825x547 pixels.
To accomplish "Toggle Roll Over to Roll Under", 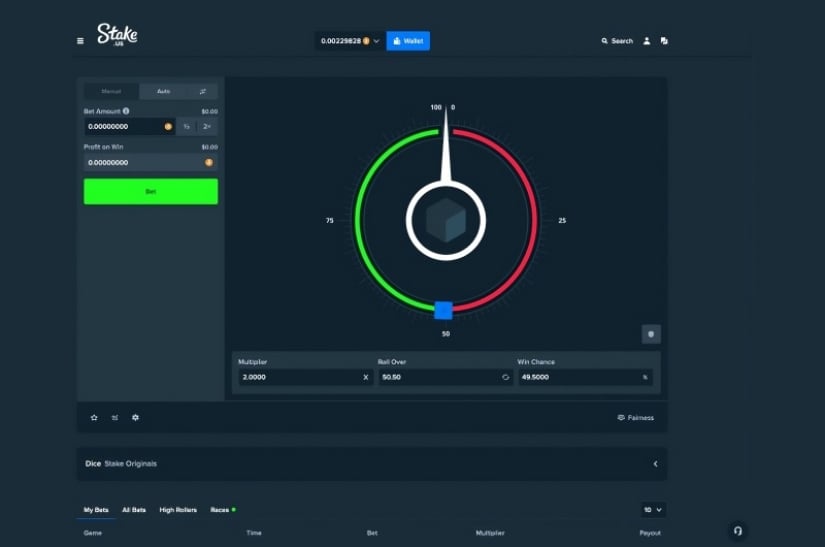I will (x=505, y=377).
